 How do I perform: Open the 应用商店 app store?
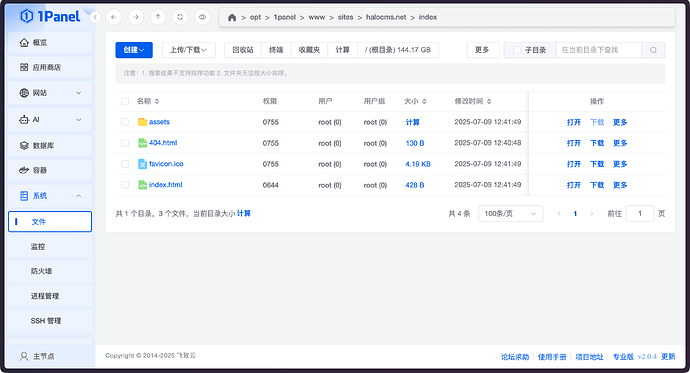click(50, 67)
